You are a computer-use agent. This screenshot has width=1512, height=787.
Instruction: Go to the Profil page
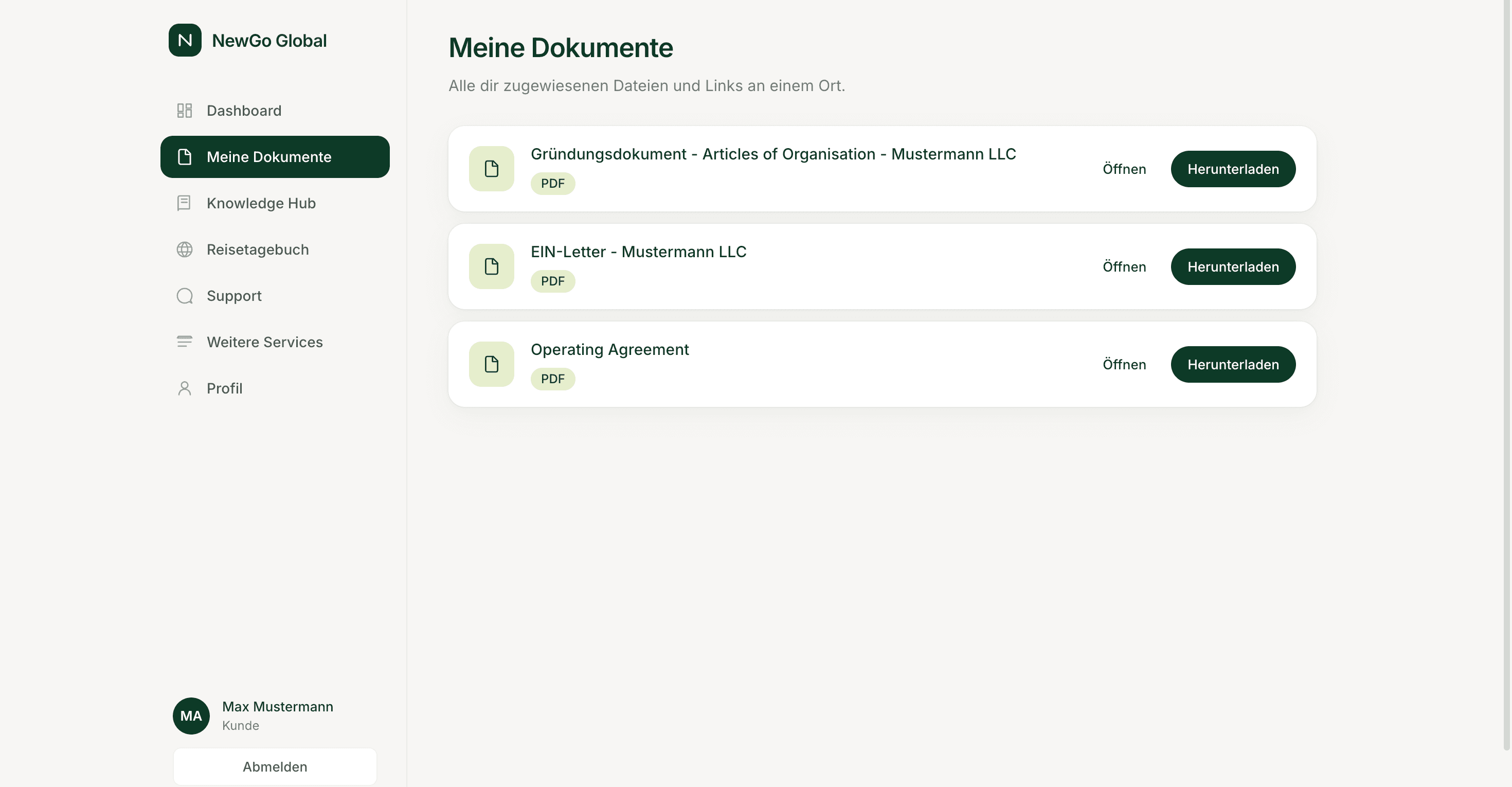point(275,388)
